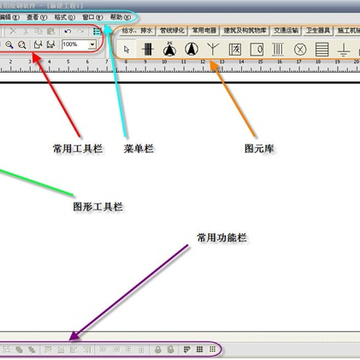The image size is (360, 360).
Task: Click the right padlock icon in bottom bar
Action: coord(171,349)
